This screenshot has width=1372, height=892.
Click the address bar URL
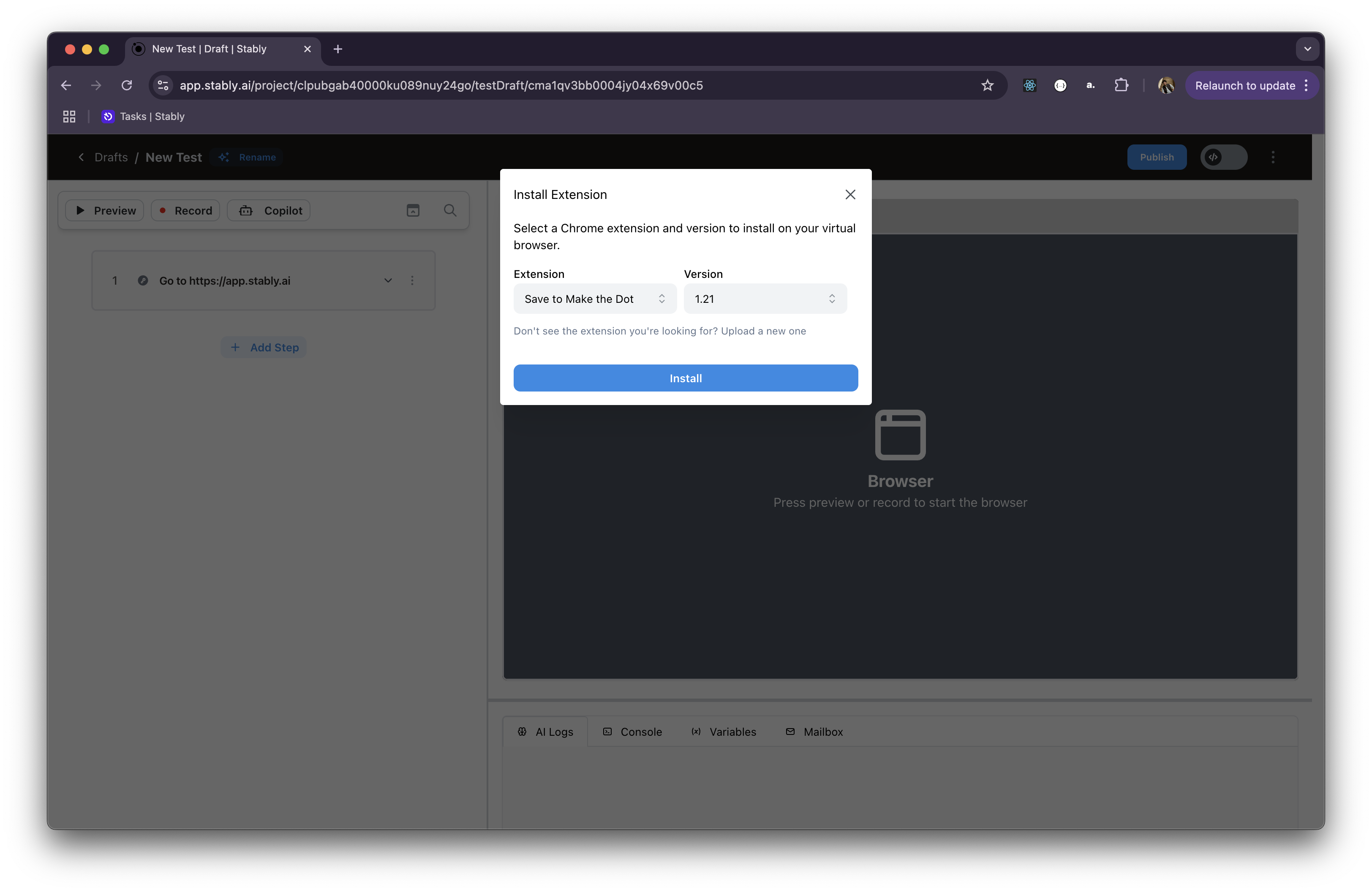[441, 85]
